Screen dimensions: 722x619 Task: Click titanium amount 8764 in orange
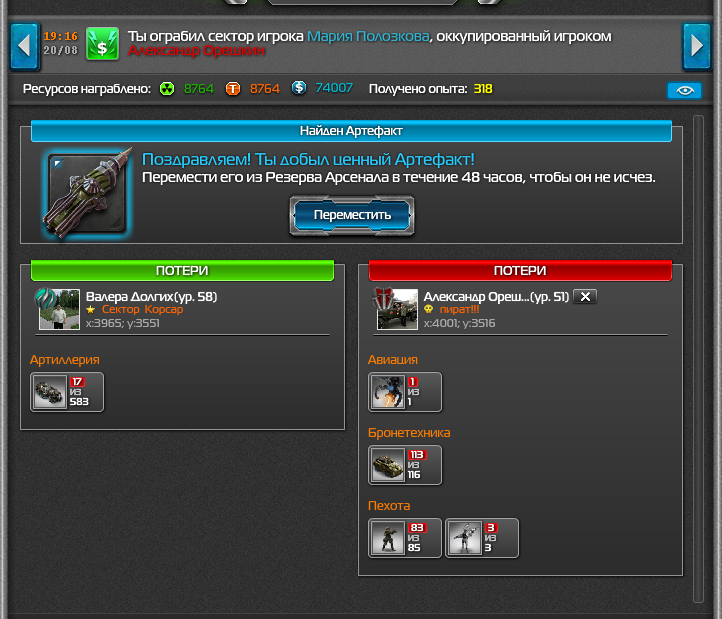pyautogui.click(x=265, y=88)
